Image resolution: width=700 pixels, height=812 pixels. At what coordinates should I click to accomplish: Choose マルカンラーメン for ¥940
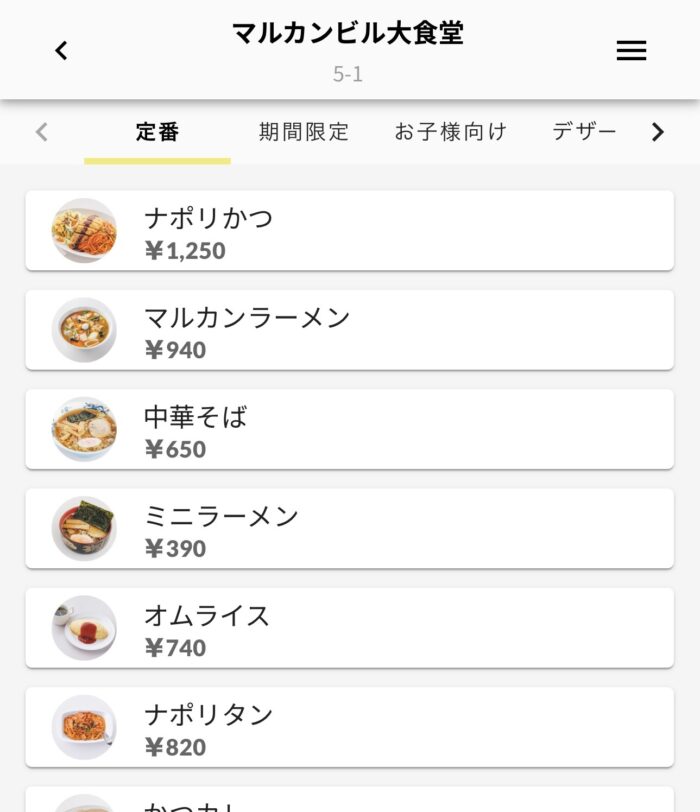click(x=400, y=330)
